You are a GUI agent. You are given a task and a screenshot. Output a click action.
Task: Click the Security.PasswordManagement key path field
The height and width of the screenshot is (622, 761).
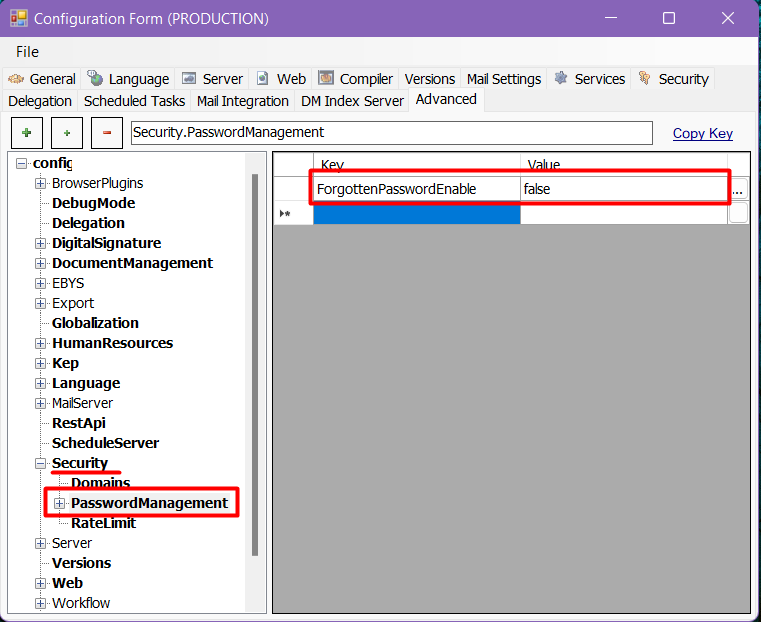click(390, 133)
